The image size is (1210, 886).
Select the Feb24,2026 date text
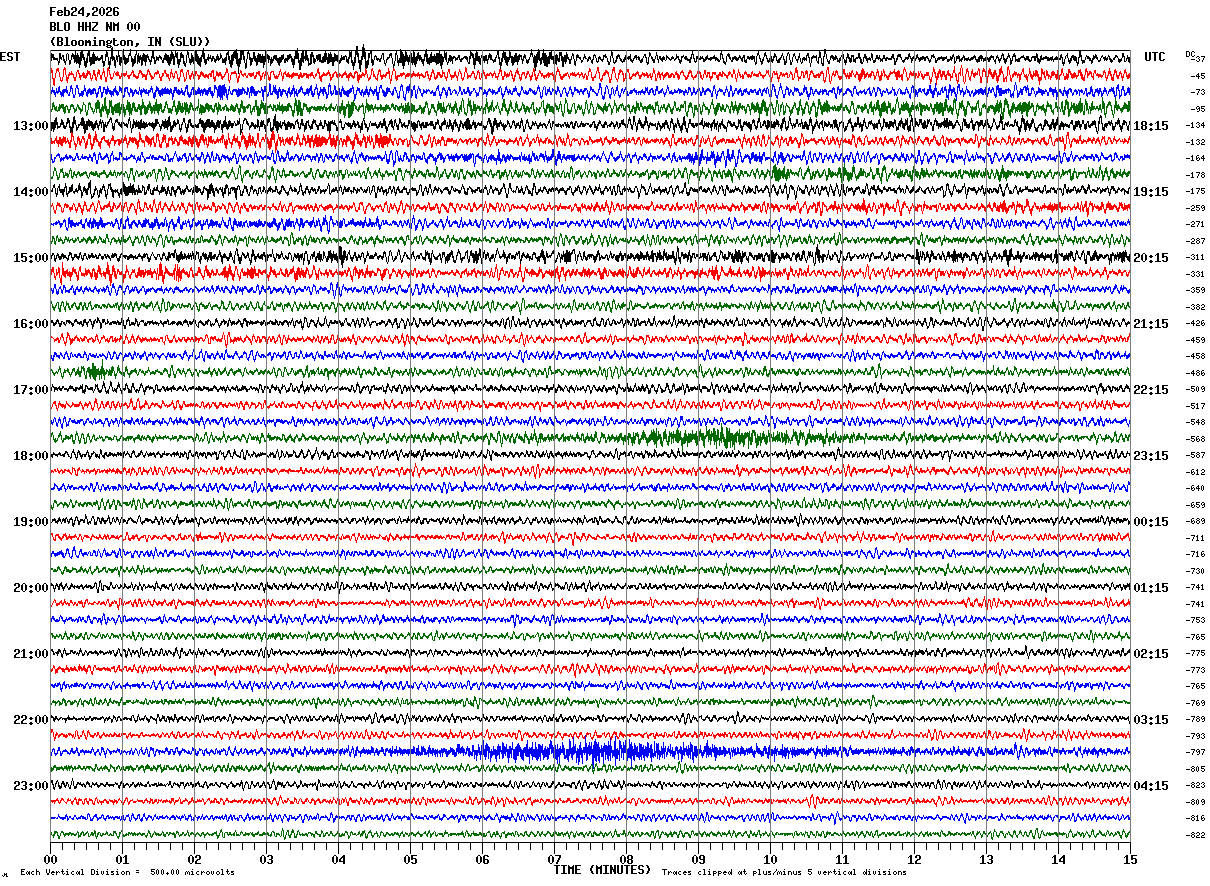(x=84, y=12)
